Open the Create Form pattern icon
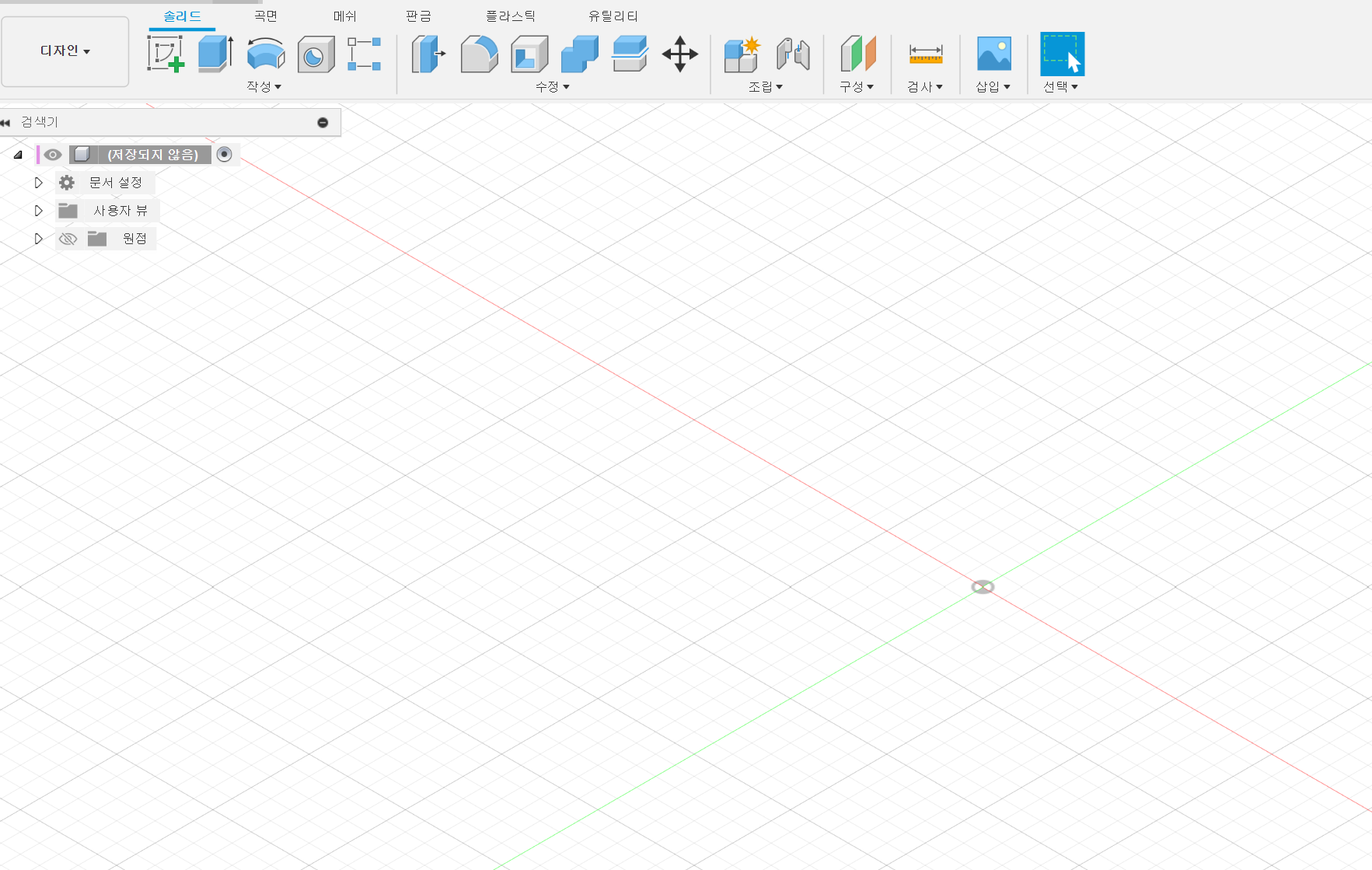 point(364,54)
